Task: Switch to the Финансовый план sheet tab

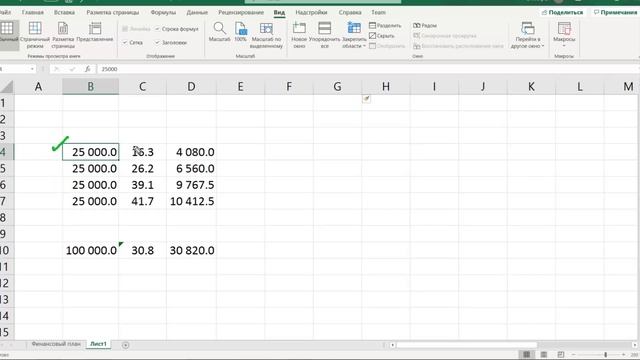Action: [x=56, y=344]
